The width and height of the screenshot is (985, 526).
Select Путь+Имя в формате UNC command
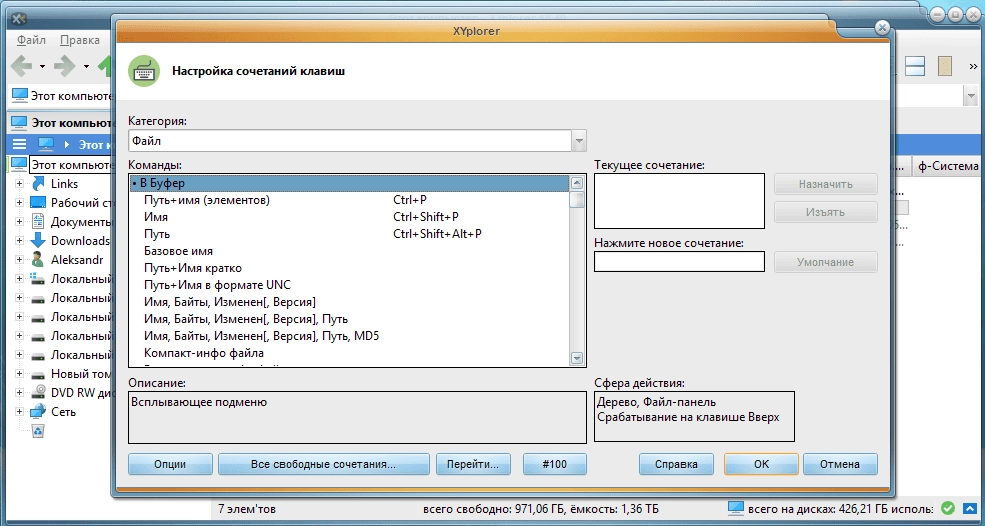pos(349,285)
